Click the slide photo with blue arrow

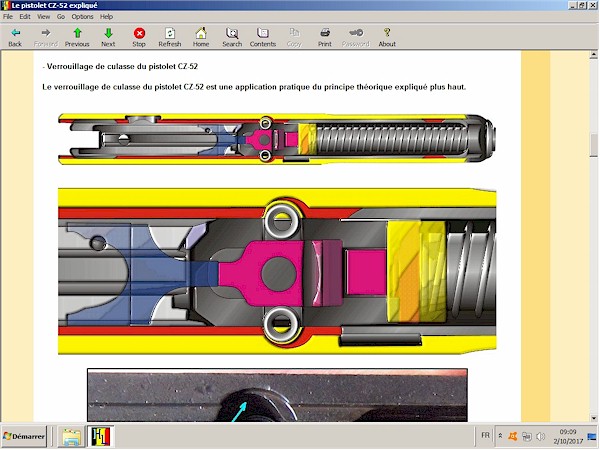coord(277,395)
